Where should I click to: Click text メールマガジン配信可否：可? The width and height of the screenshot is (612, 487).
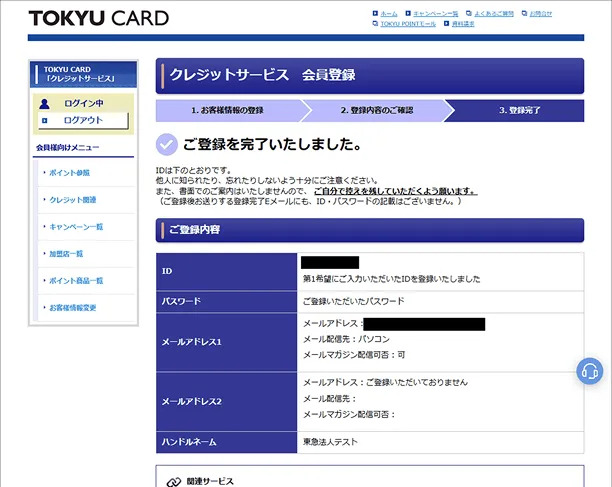coord(354,355)
